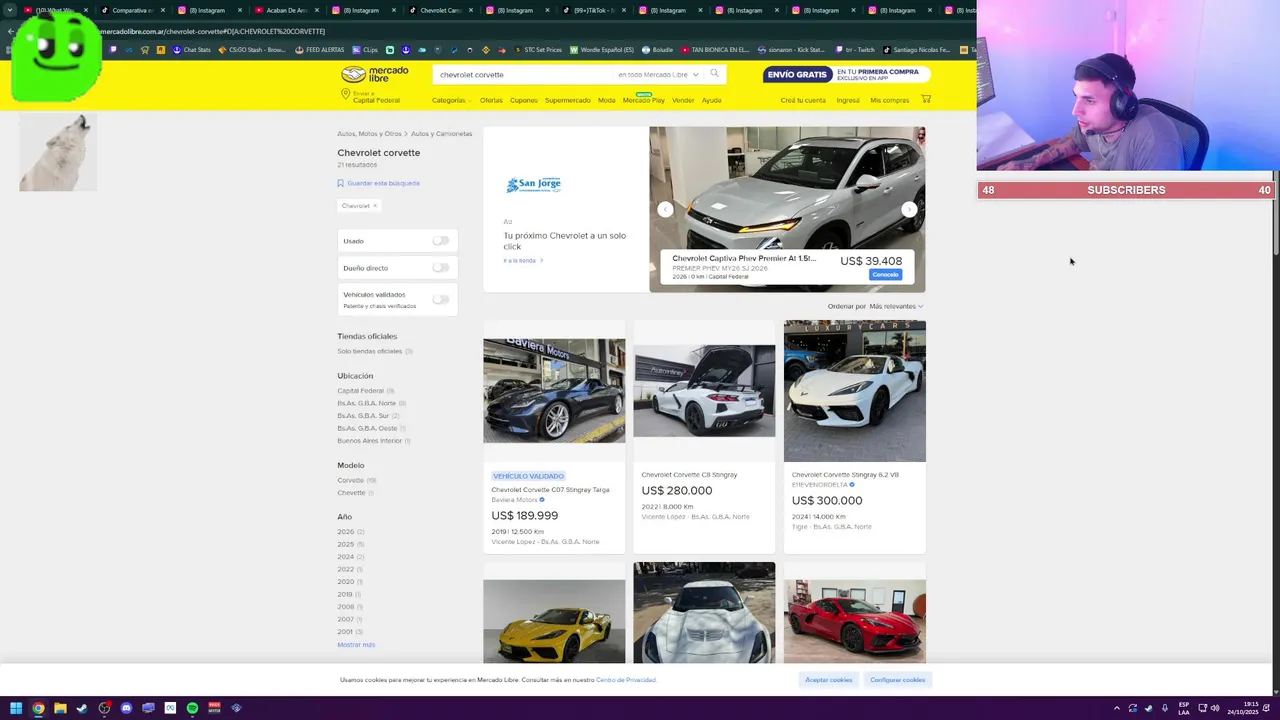Click the San Jorge store logo
This screenshot has height=720, width=1280.
point(533,184)
